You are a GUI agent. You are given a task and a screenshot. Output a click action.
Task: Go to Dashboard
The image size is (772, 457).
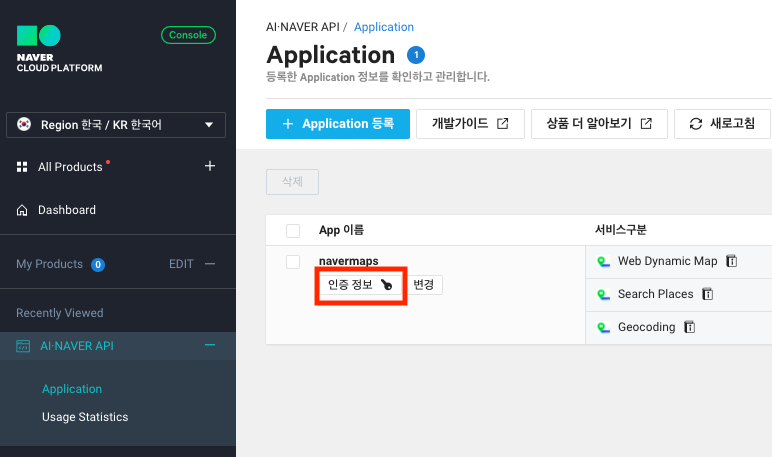pyautogui.click(x=67, y=210)
